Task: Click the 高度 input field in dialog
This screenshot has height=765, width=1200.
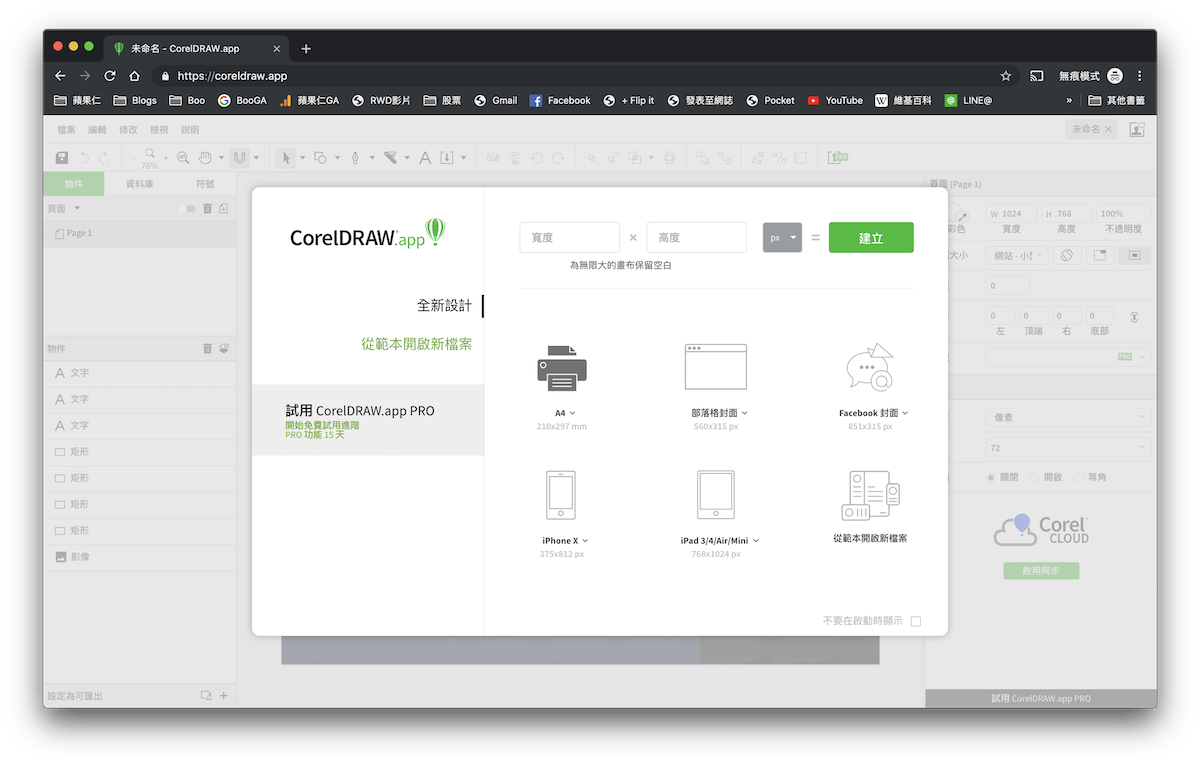Action: point(696,238)
